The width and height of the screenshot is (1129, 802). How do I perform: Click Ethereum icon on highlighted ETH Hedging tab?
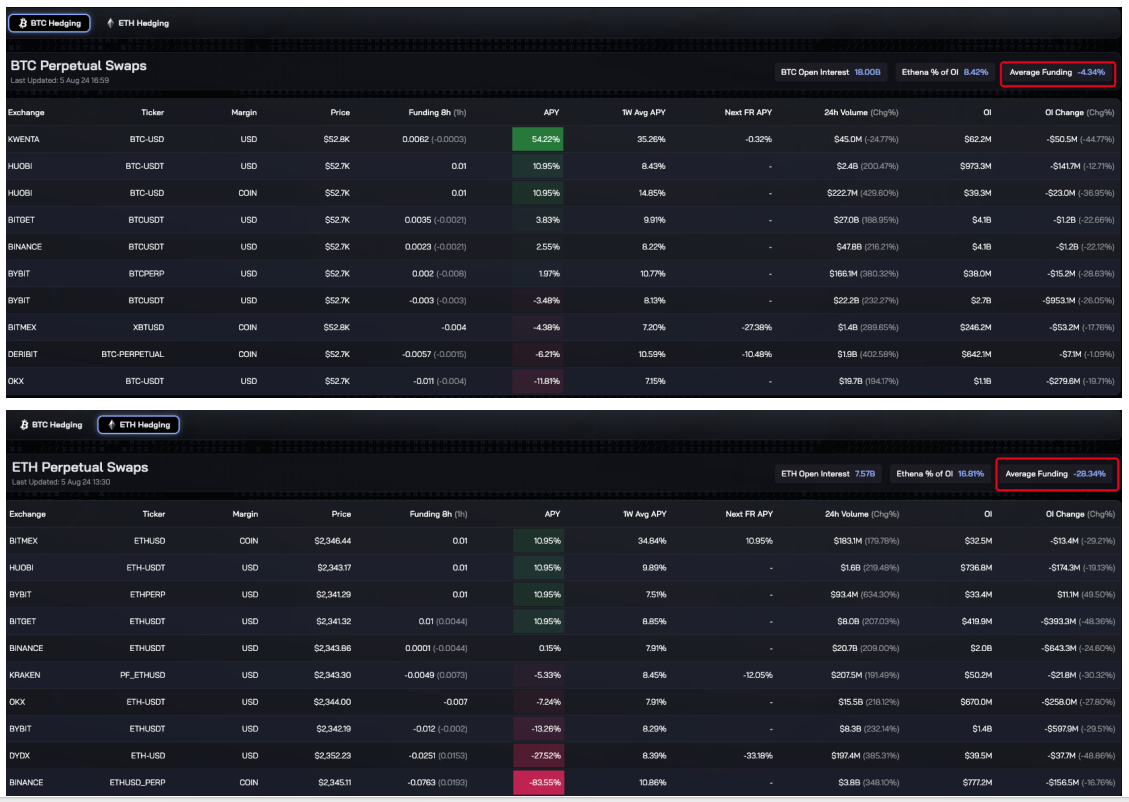point(110,425)
